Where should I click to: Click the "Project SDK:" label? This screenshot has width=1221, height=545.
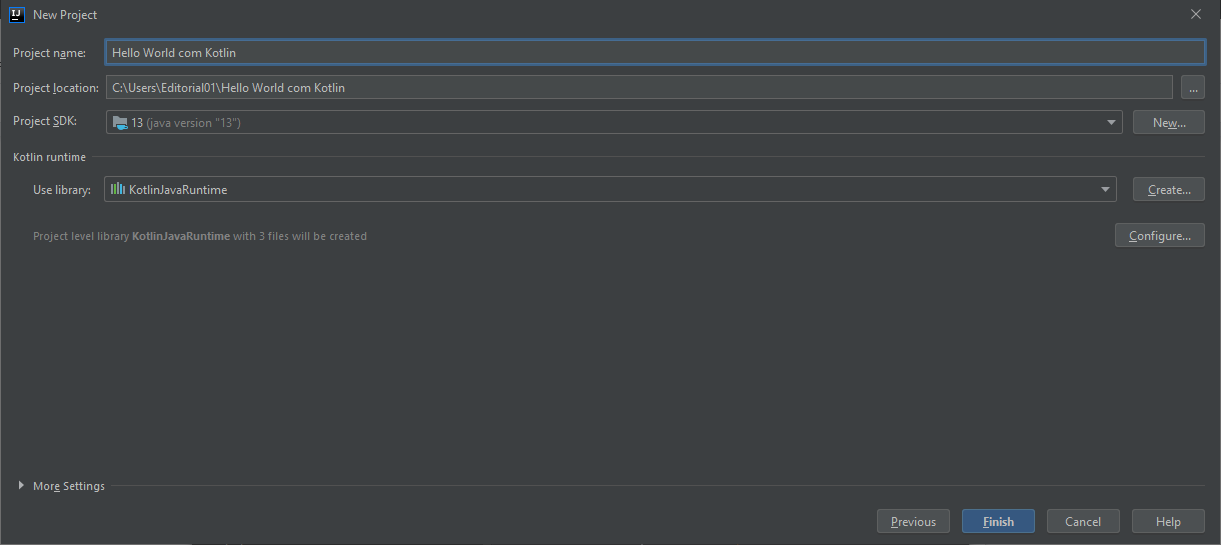(x=45, y=121)
